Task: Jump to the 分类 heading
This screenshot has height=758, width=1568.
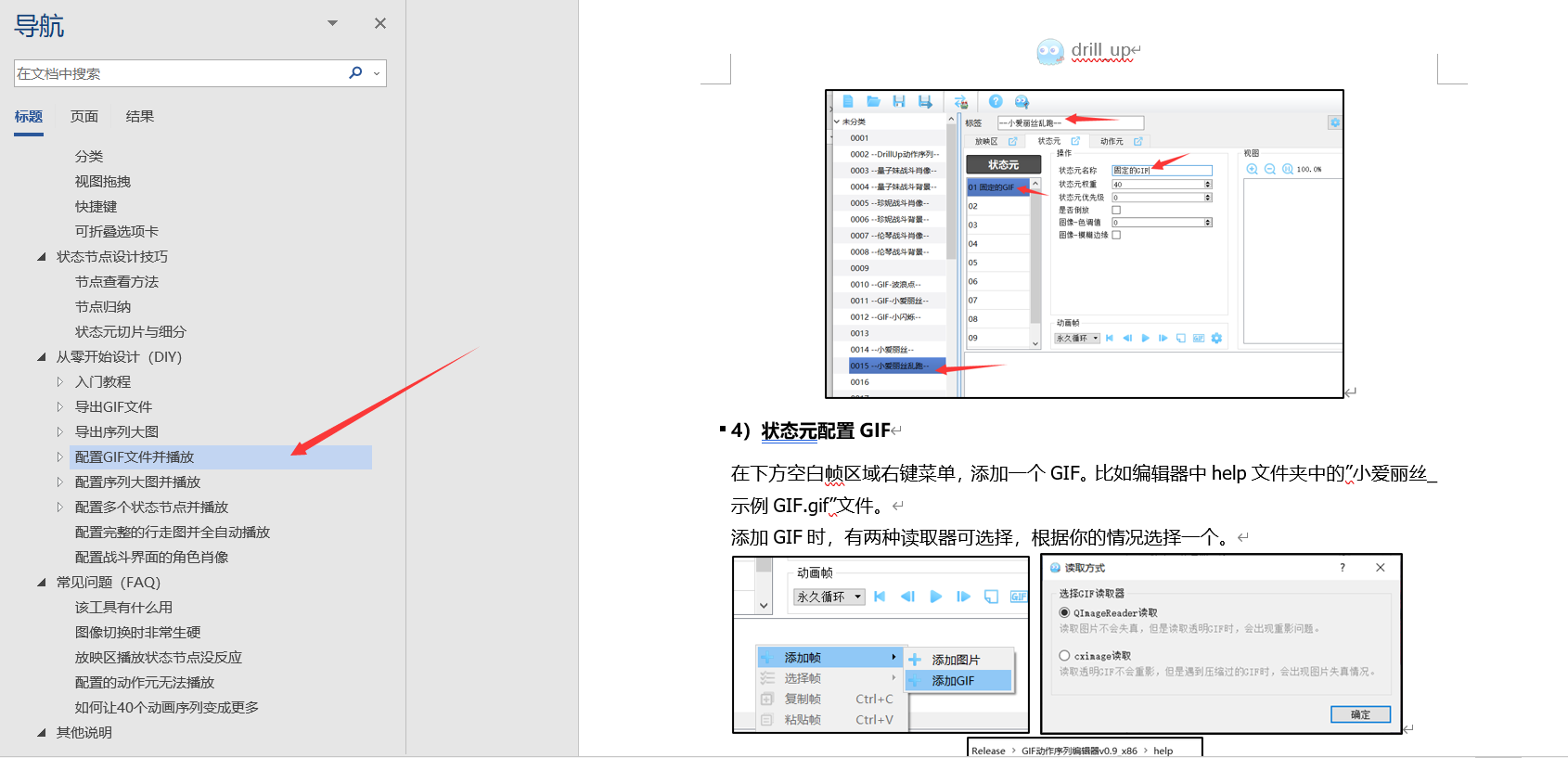Action: (x=89, y=157)
